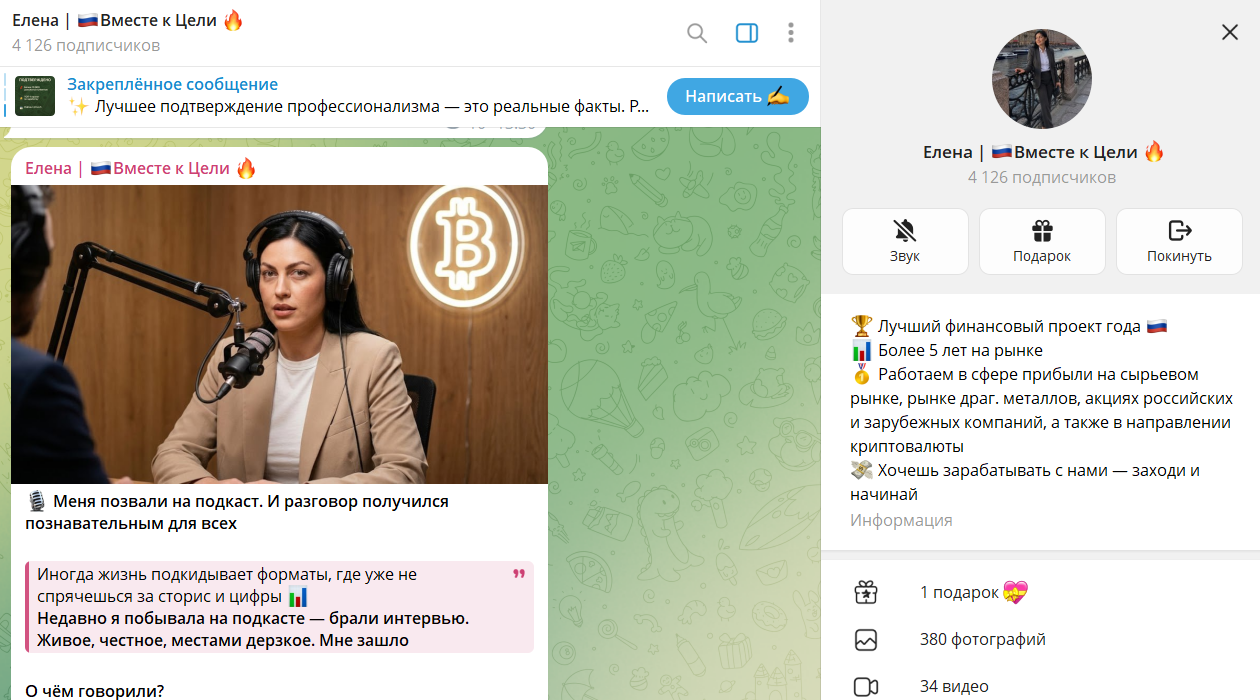Click the muted bell icon above Звук

click(x=905, y=231)
